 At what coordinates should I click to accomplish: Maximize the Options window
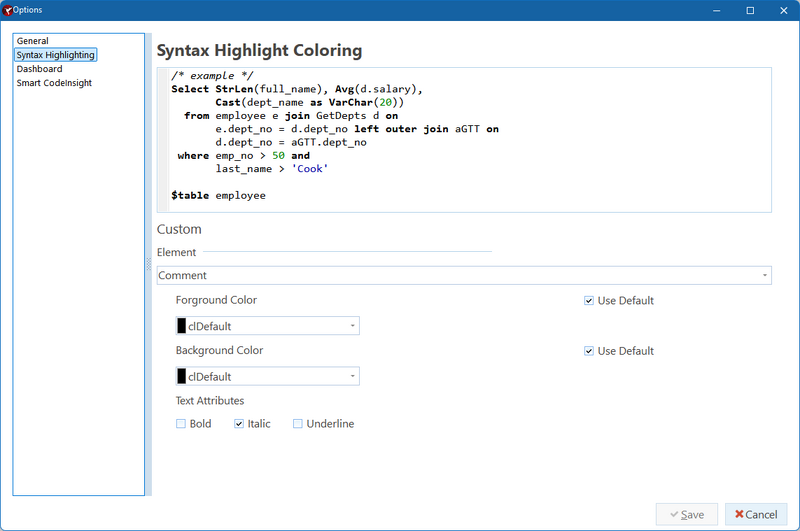pos(750,10)
